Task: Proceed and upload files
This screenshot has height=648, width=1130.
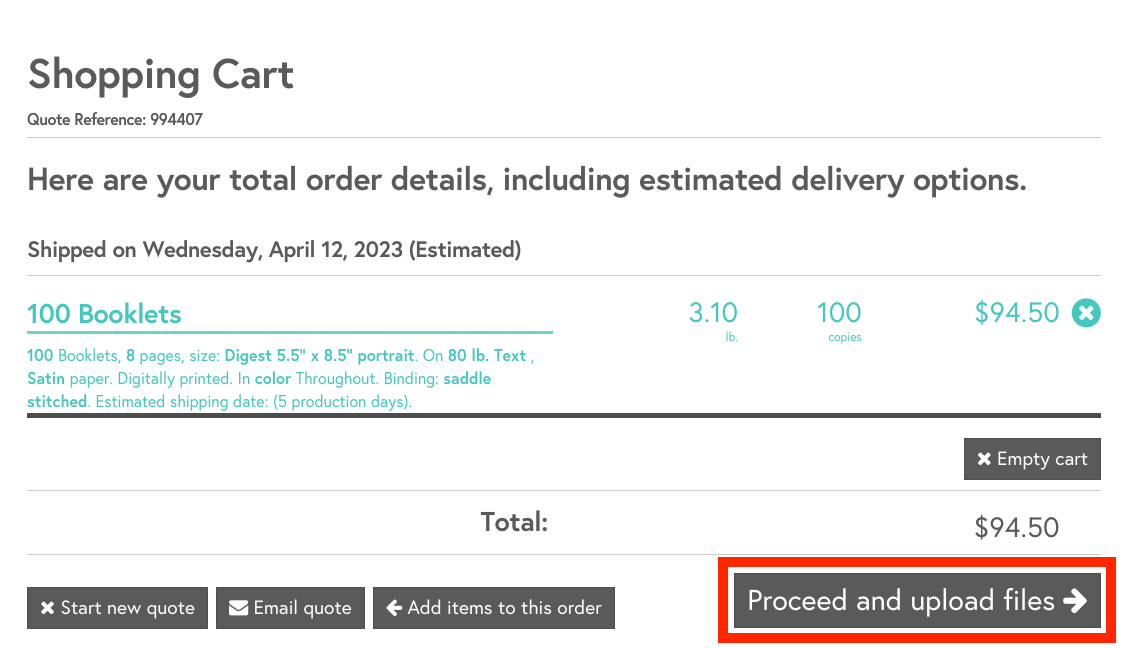Action: [x=901, y=601]
